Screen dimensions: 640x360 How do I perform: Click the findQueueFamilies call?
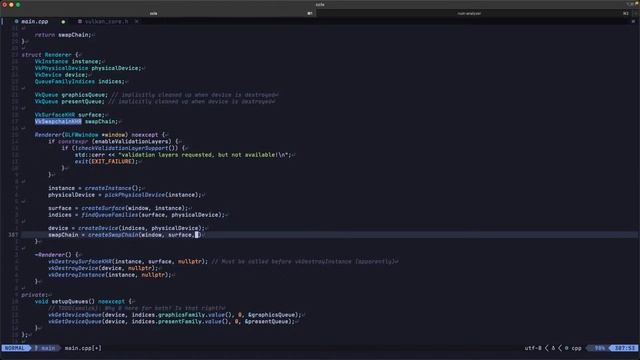(x=153, y=215)
